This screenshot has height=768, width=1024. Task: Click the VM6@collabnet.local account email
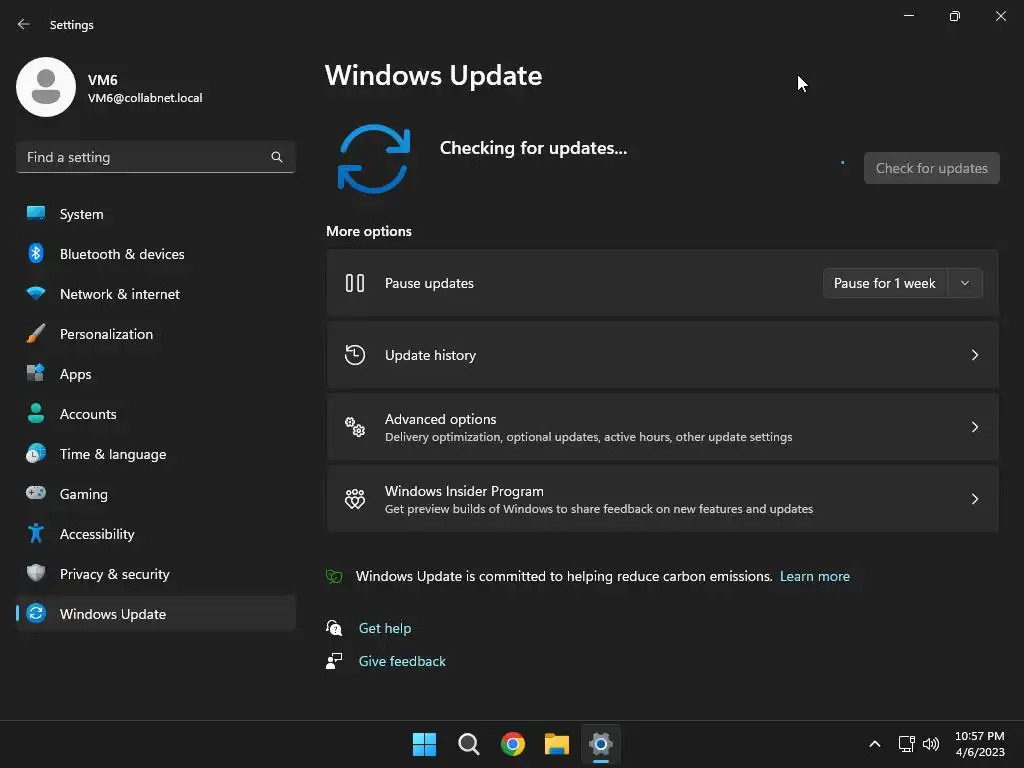(x=145, y=98)
